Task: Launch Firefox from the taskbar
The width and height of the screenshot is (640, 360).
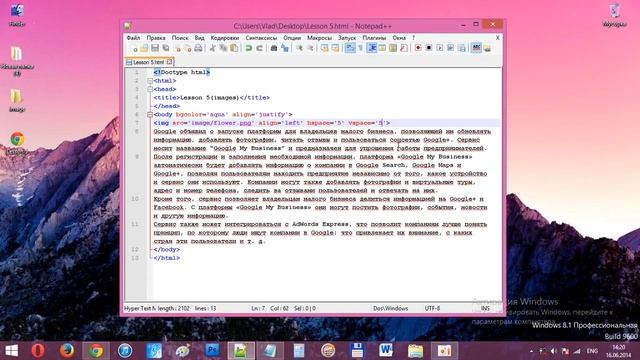Action: pyautogui.click(x=67, y=351)
